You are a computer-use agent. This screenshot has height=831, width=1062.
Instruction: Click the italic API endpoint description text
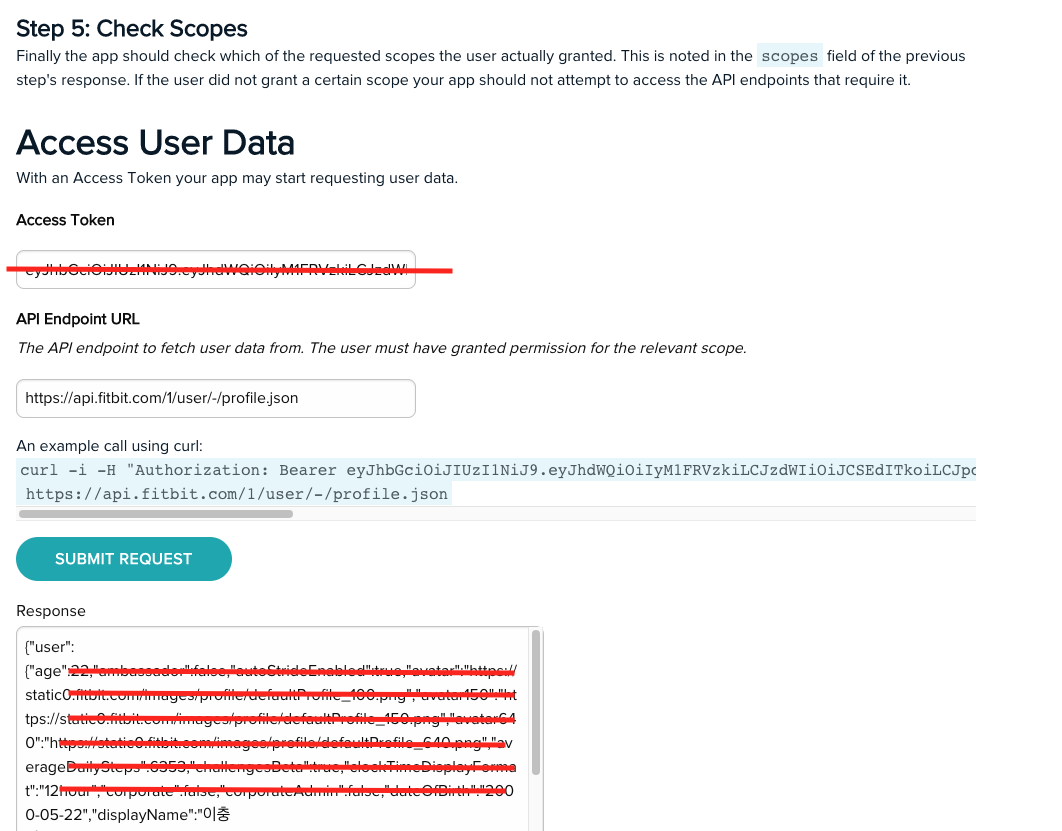click(x=381, y=348)
